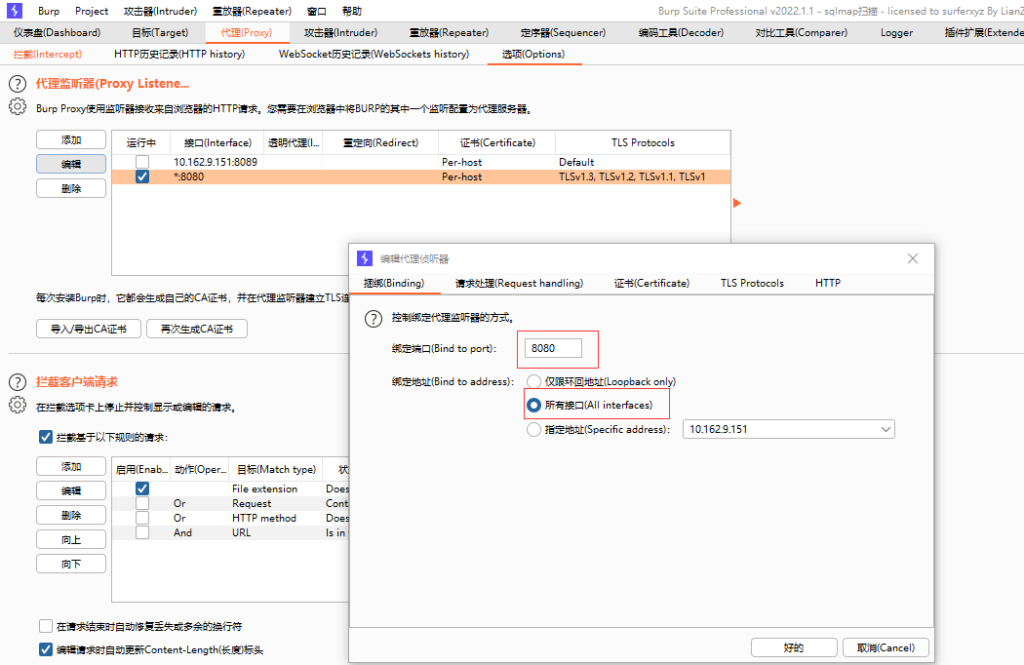Enable the Request match rule checkbox

click(x=142, y=504)
